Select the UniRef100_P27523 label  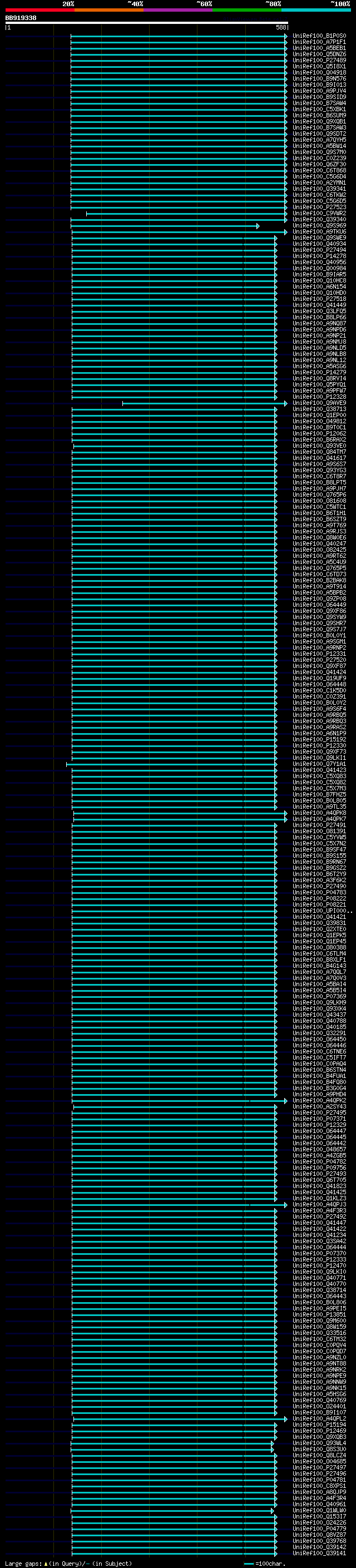[x=319, y=207]
